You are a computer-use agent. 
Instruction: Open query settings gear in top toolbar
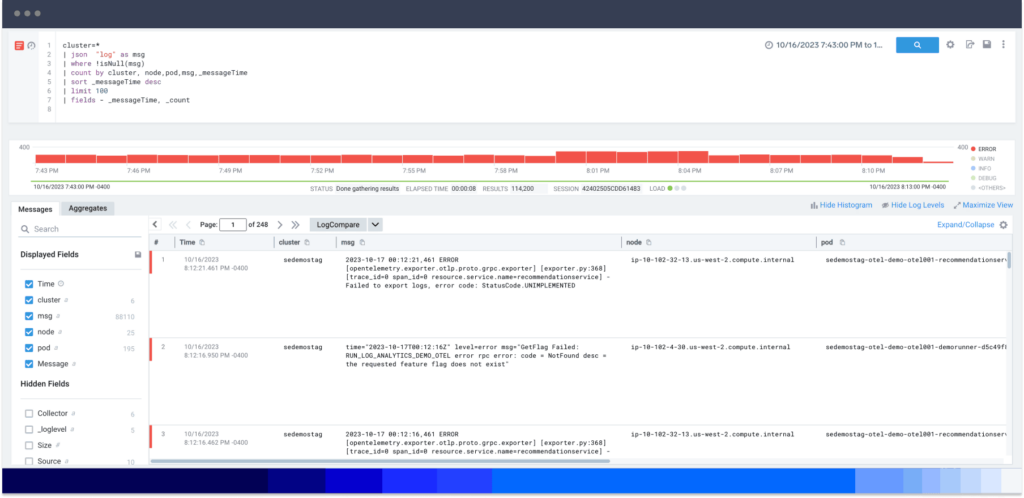pyautogui.click(x=950, y=45)
